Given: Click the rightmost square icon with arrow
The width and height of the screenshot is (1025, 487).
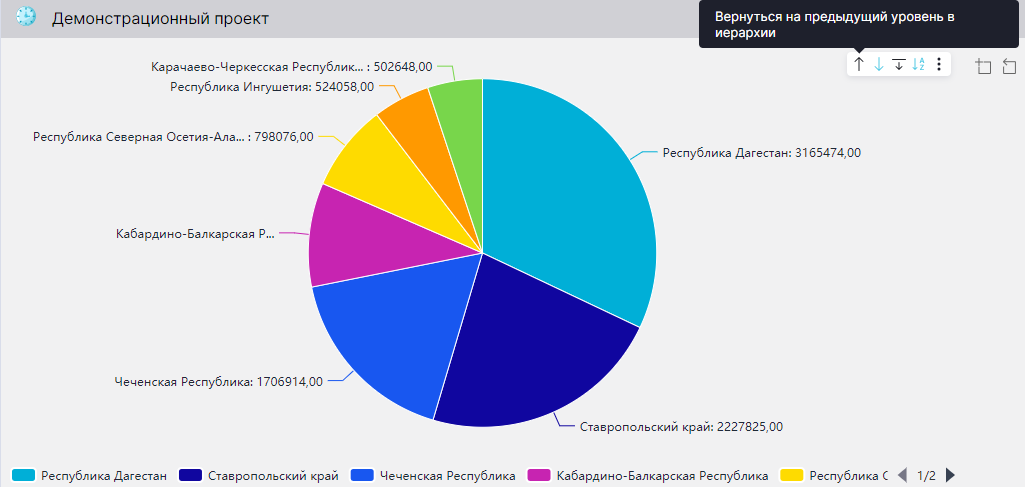Looking at the screenshot, I should (x=1009, y=66).
